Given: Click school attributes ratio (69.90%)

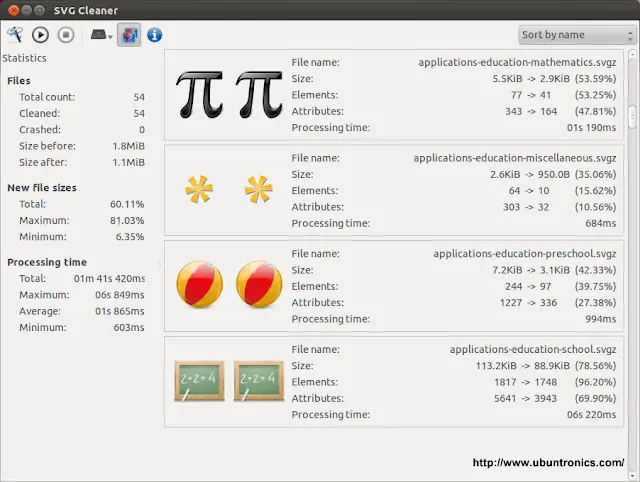Looking at the screenshot, I should tap(596, 398).
